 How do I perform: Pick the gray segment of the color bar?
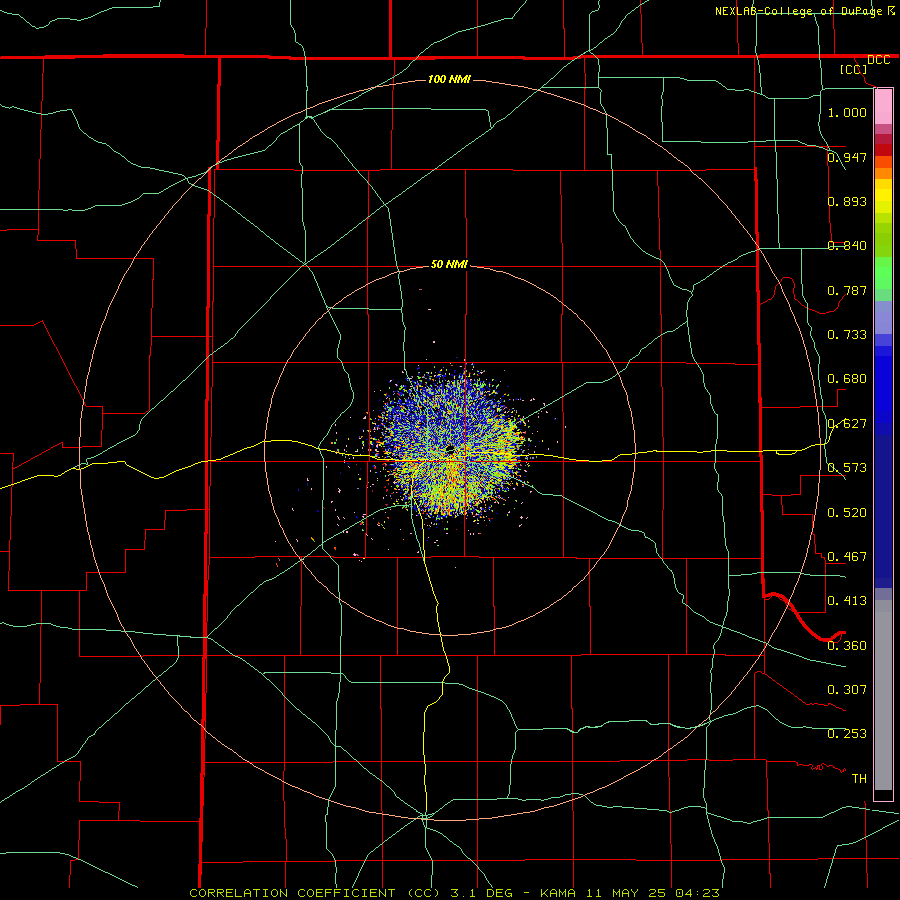[883, 695]
